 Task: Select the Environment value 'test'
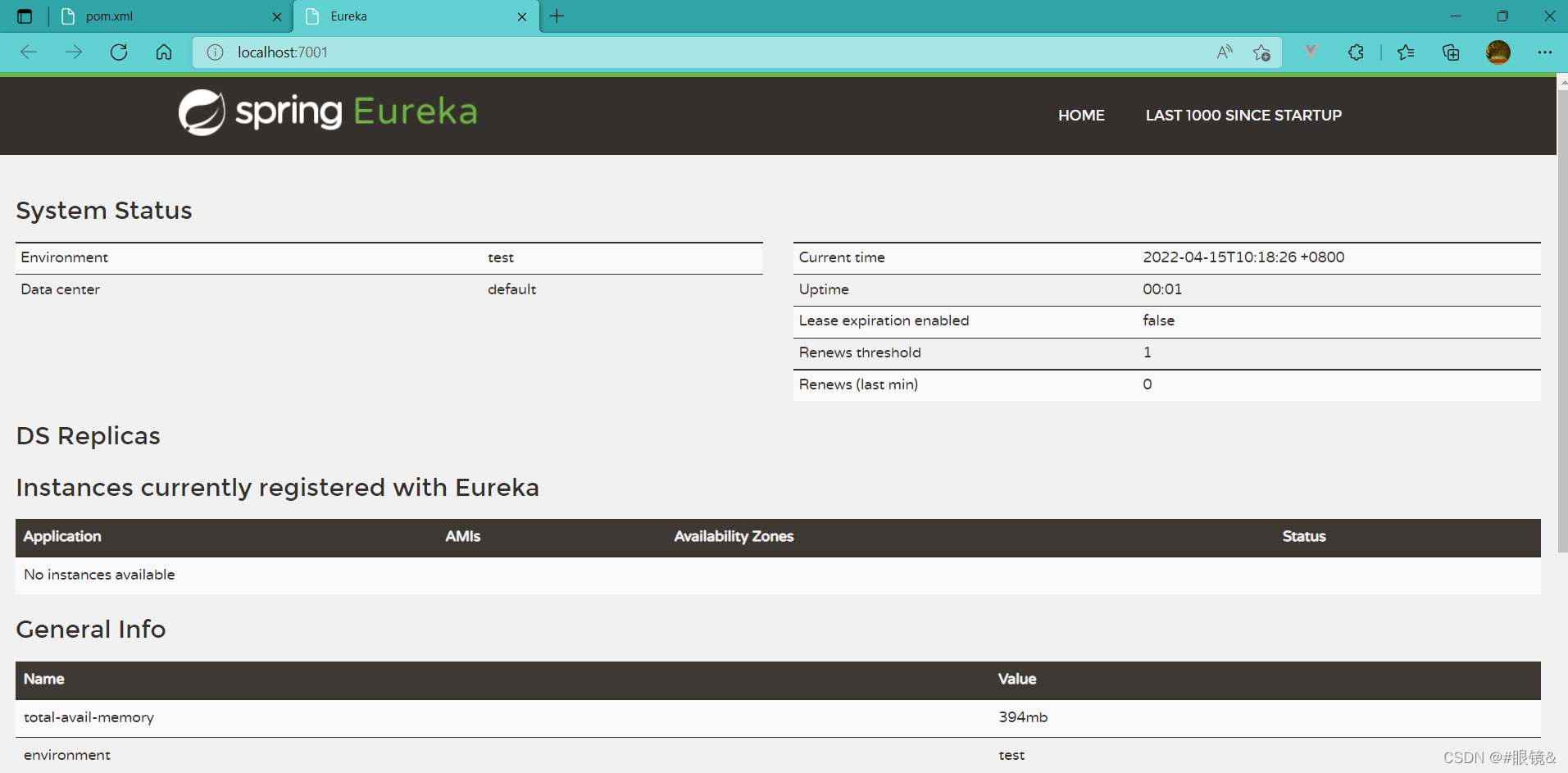[x=501, y=257]
